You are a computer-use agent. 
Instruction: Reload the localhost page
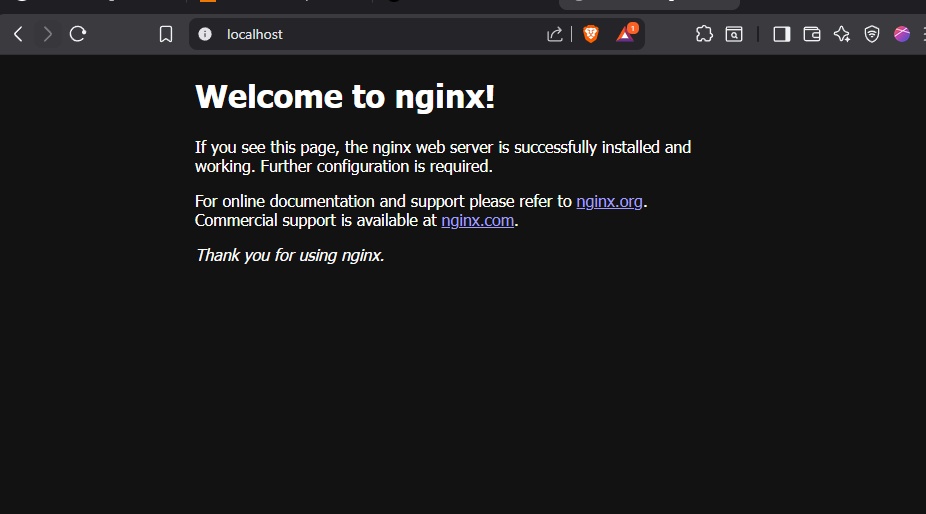point(78,34)
